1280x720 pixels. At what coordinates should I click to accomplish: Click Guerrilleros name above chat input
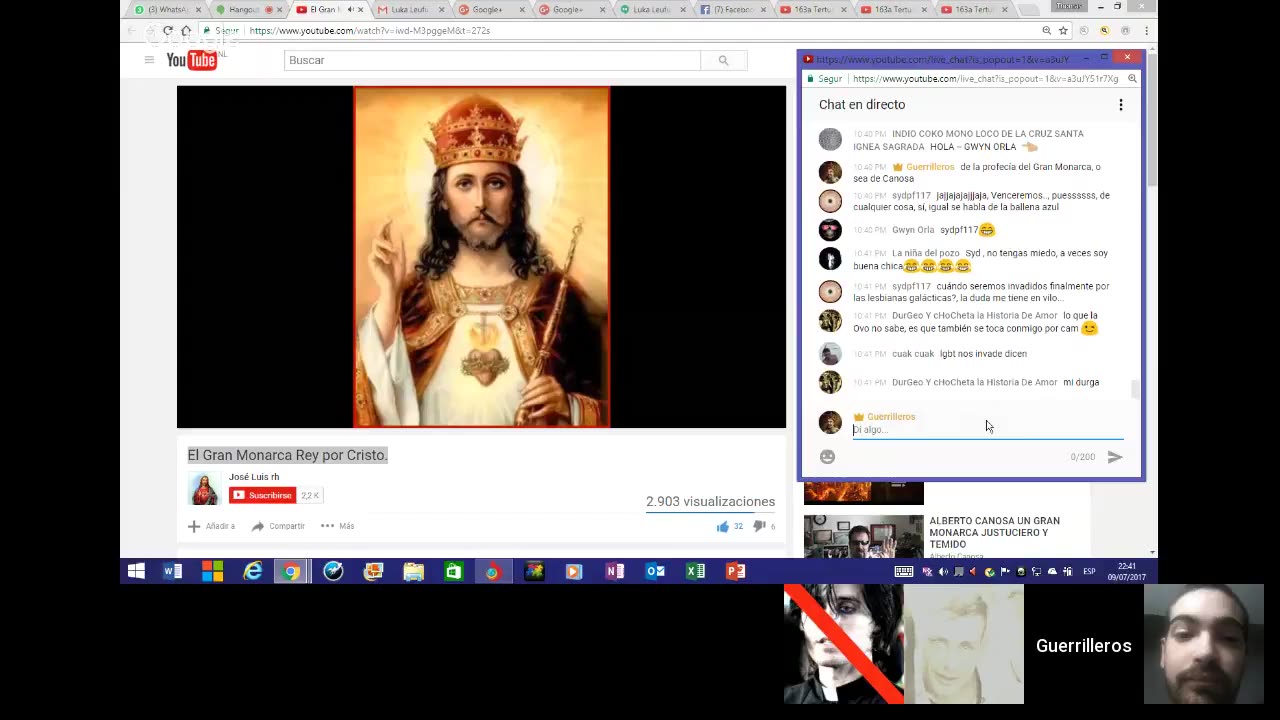point(891,417)
